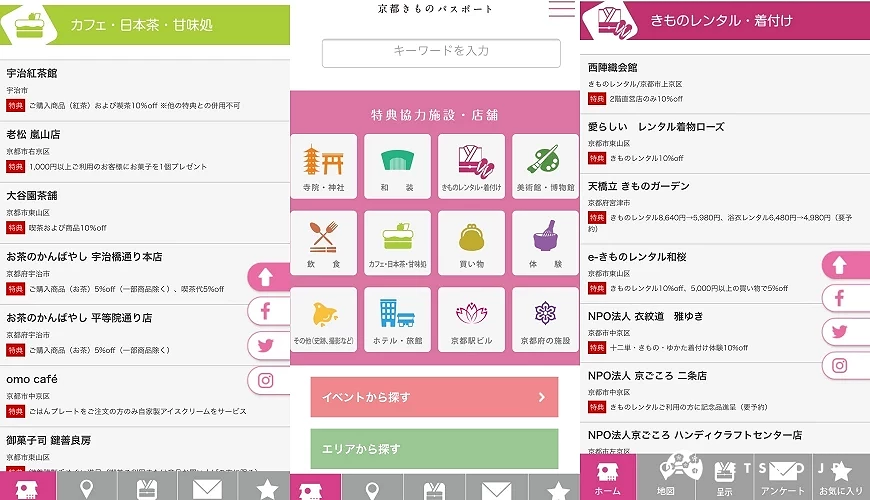Open the 飲食 dining category
Screen dimensions: 870x500
[x=323, y=243]
